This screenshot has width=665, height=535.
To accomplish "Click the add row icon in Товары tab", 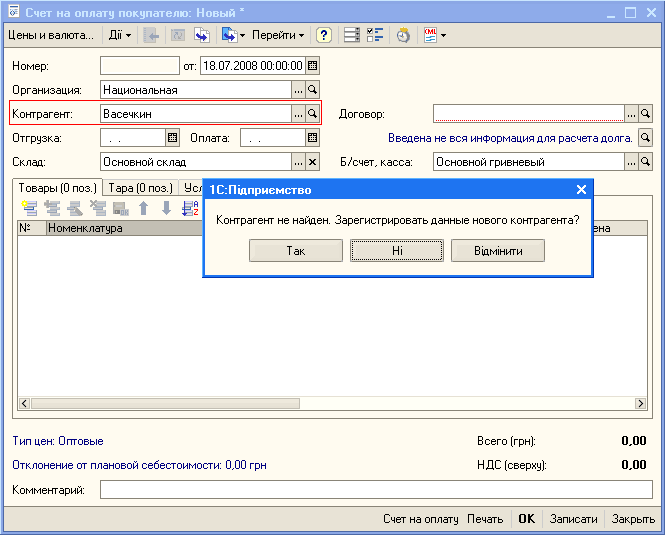I will click(29, 208).
